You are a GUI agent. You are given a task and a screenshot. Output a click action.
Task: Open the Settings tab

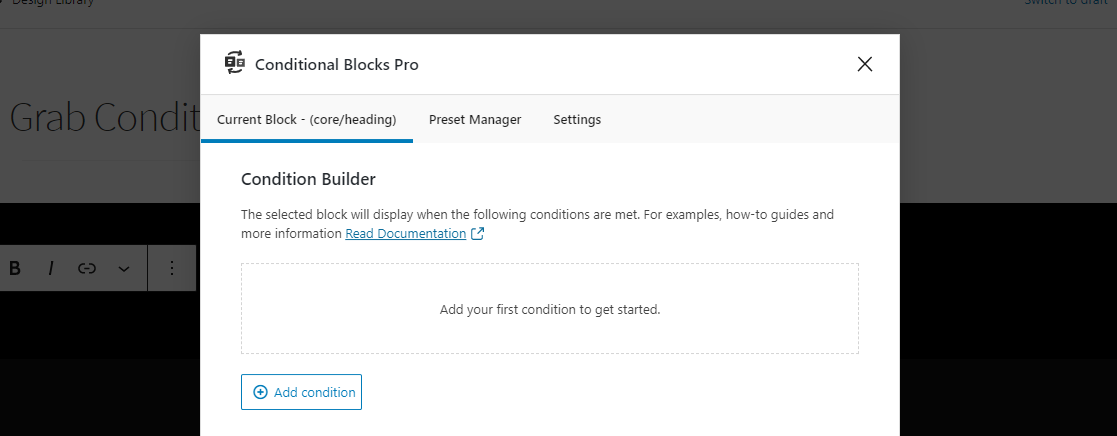coord(577,120)
